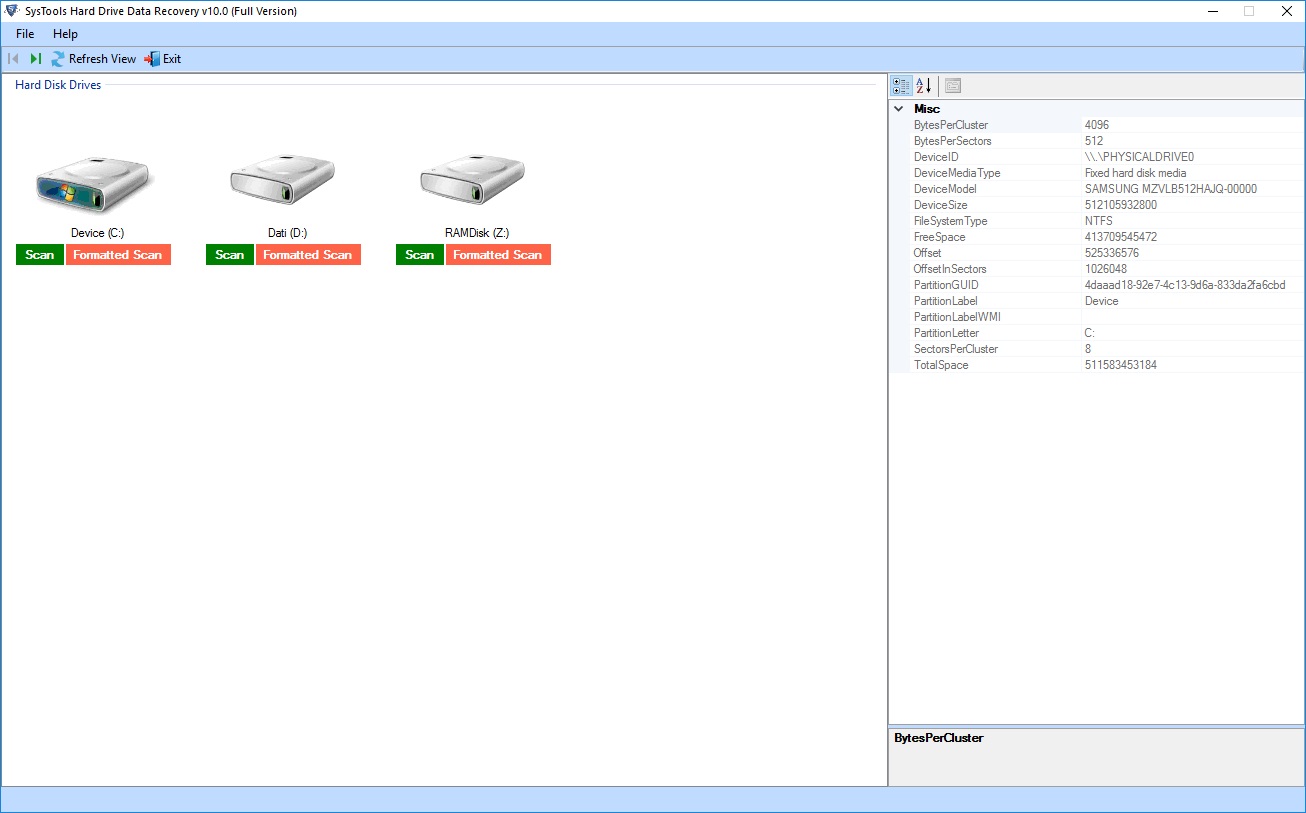The image size is (1306, 813).
Task: Click the 1026048 offset in sectors value
Action: (x=1106, y=269)
